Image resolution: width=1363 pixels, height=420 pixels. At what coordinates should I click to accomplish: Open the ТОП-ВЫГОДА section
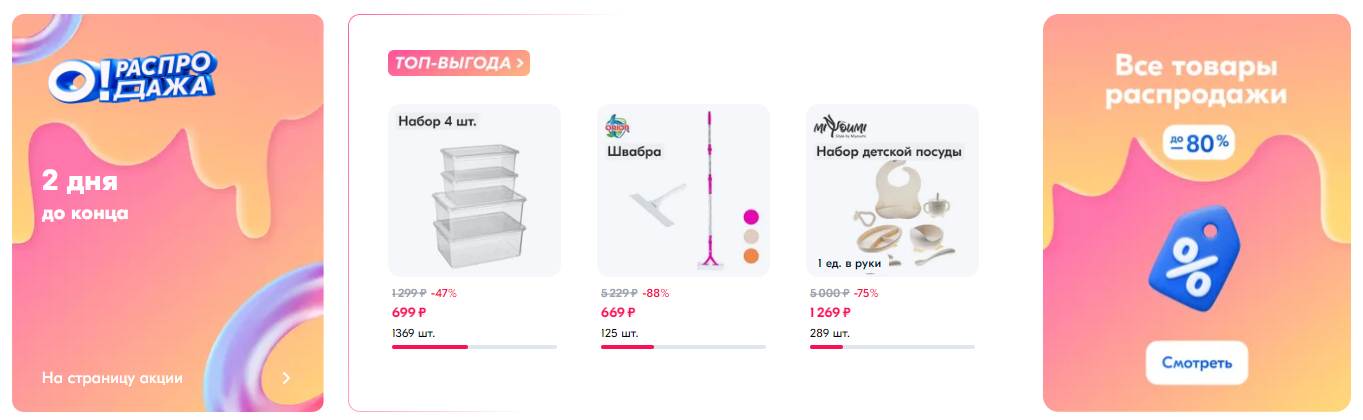pyautogui.click(x=458, y=63)
